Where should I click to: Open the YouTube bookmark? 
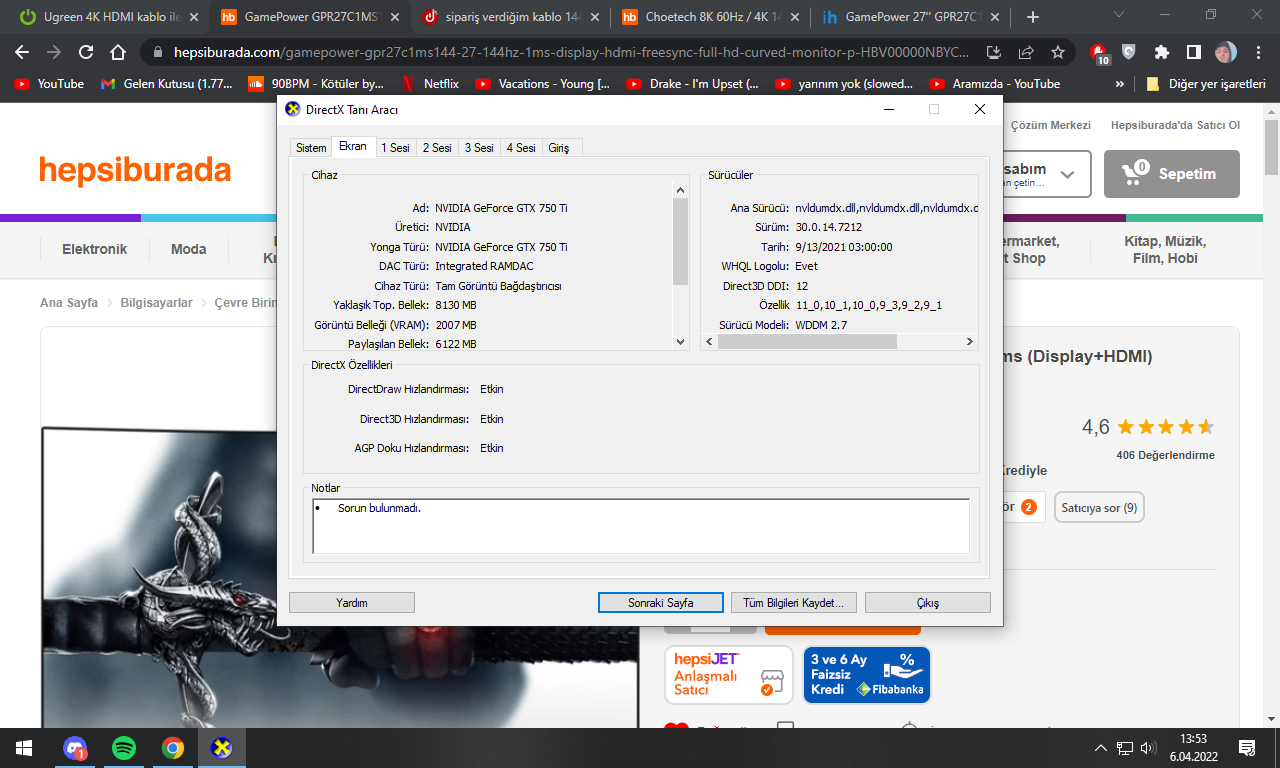49,84
